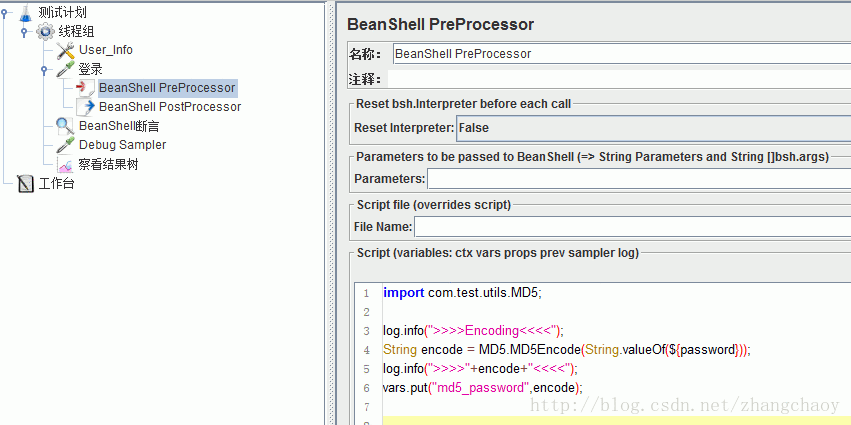Click the red arrow BeanShell PreProcessor icon
This screenshot has height=425, width=851.
pos(85,88)
